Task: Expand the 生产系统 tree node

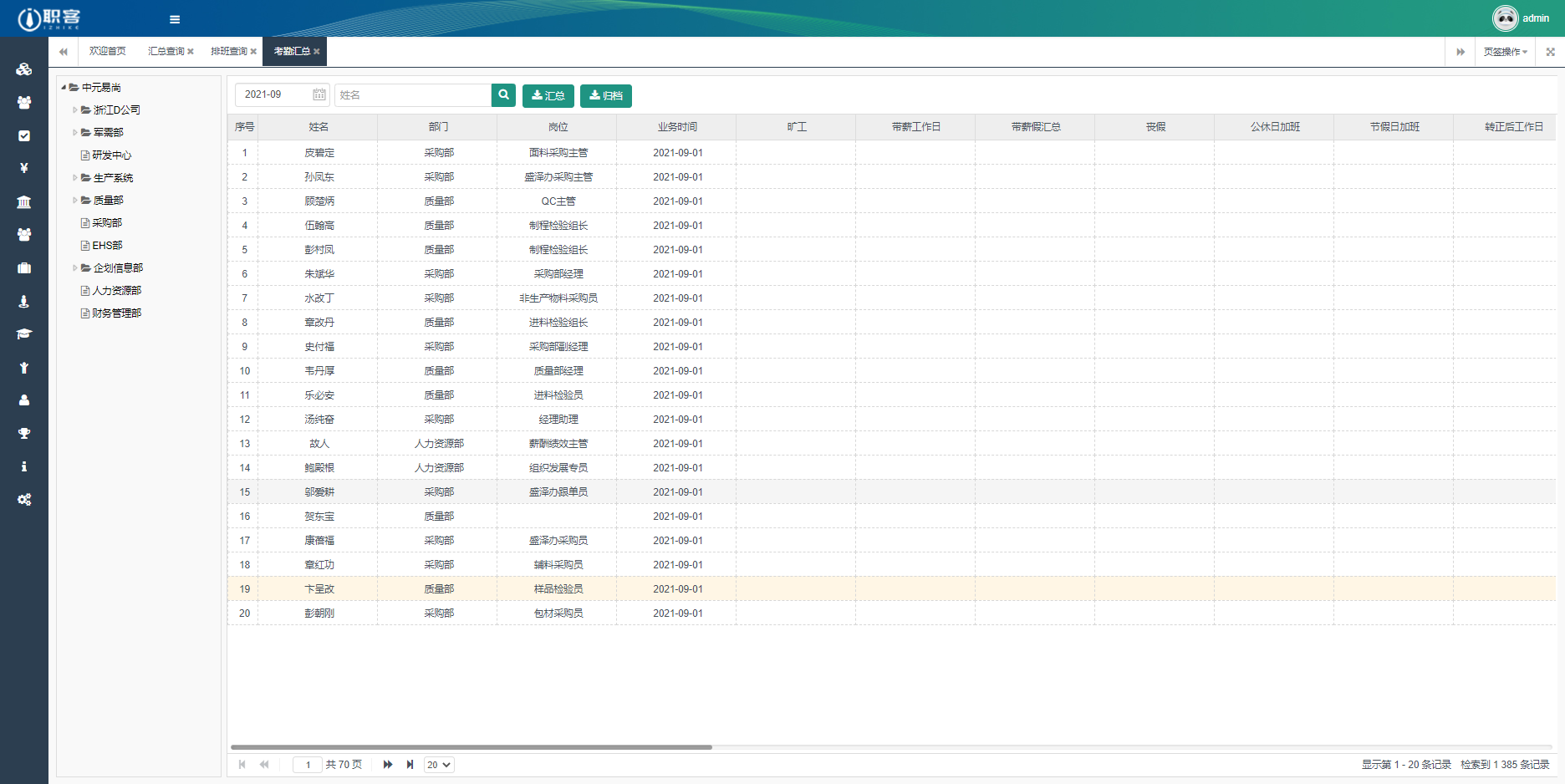Action: coord(75,177)
